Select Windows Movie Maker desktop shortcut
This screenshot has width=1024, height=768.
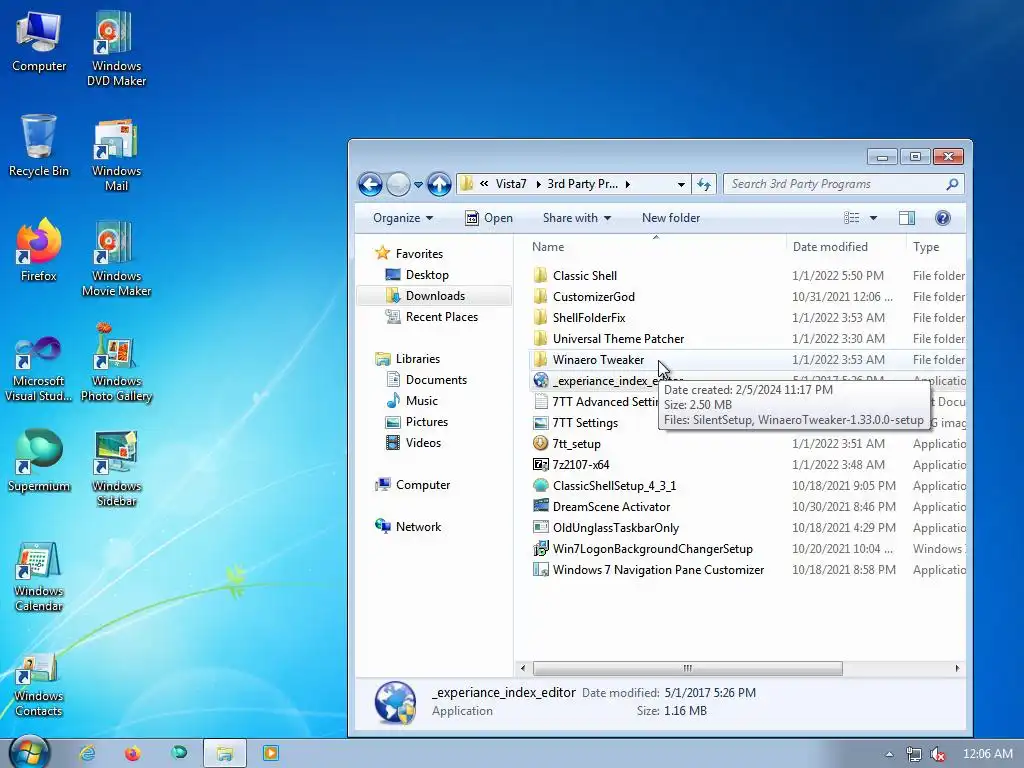[116, 259]
